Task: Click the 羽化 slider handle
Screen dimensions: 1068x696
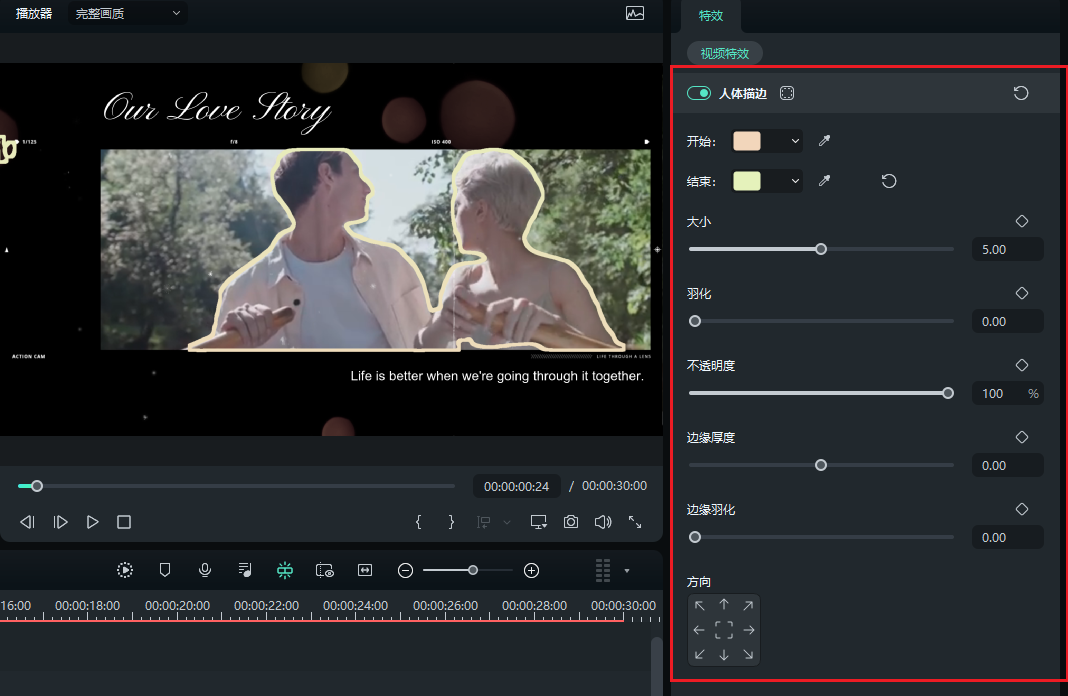Action: click(x=695, y=321)
